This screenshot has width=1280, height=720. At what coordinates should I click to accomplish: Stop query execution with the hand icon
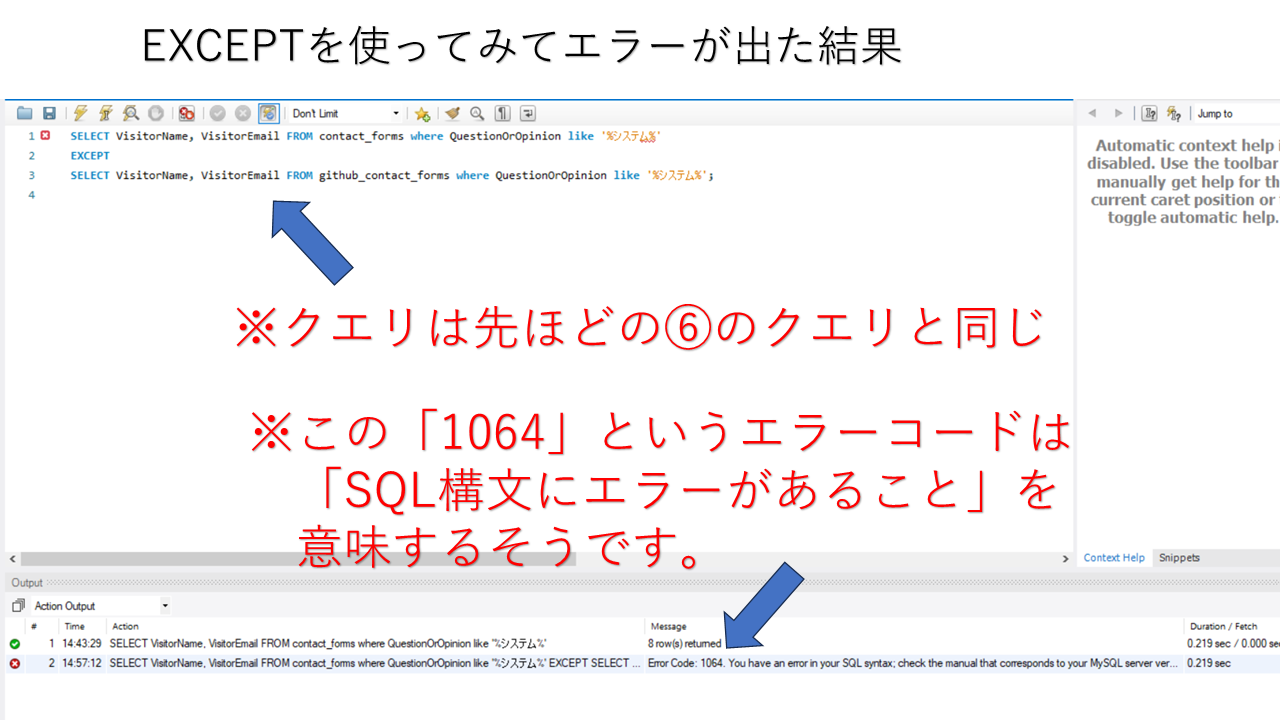(x=155, y=114)
